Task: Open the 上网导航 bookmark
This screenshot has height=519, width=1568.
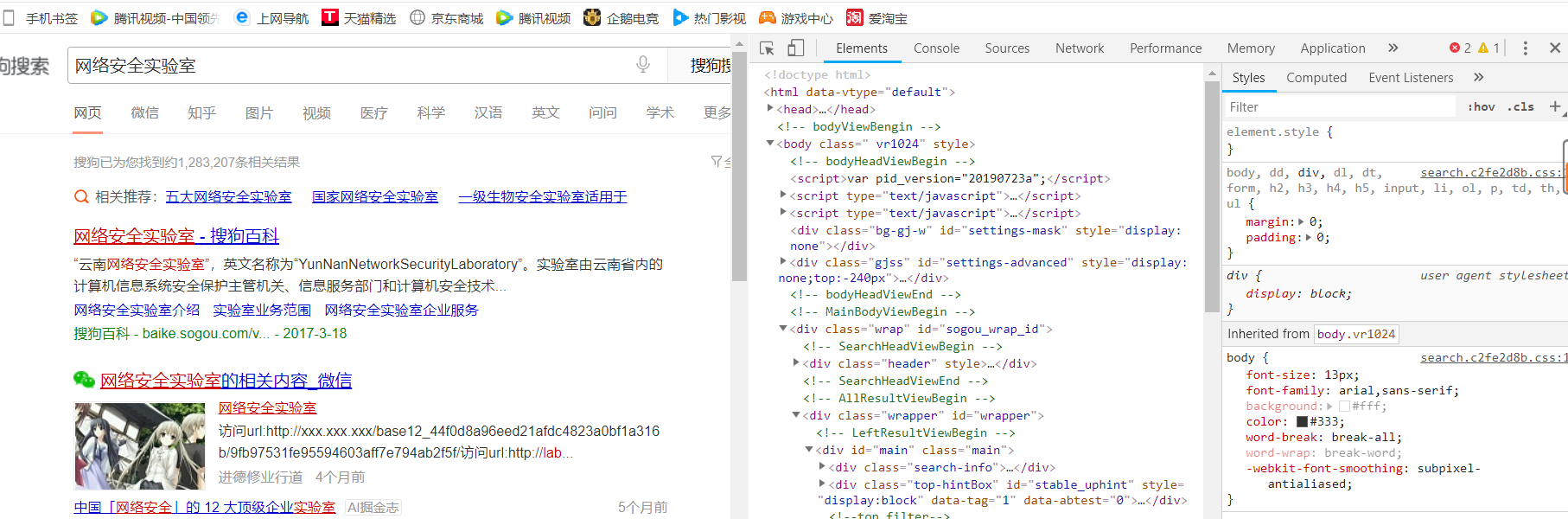Action: 271,18
